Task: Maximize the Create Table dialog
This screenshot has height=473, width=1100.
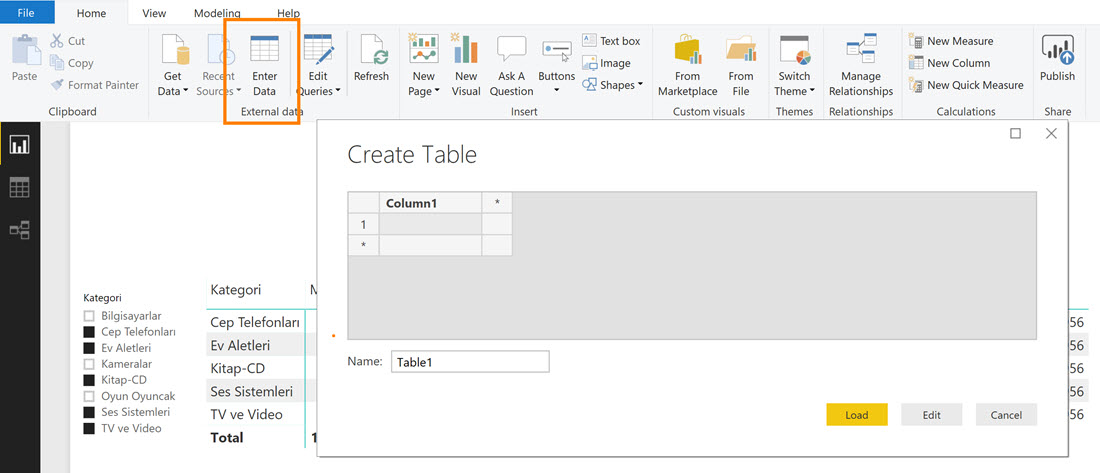Action: (1015, 133)
